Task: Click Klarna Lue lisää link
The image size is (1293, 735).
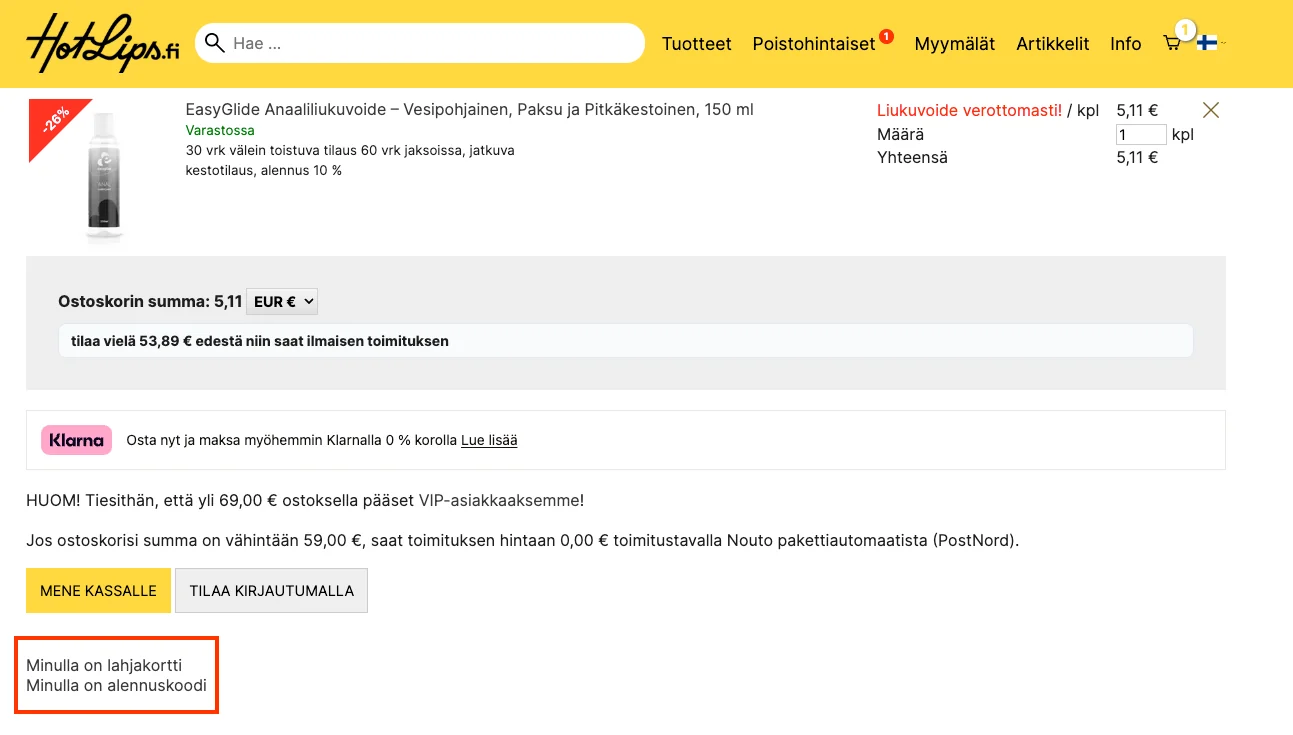Action: [489, 440]
